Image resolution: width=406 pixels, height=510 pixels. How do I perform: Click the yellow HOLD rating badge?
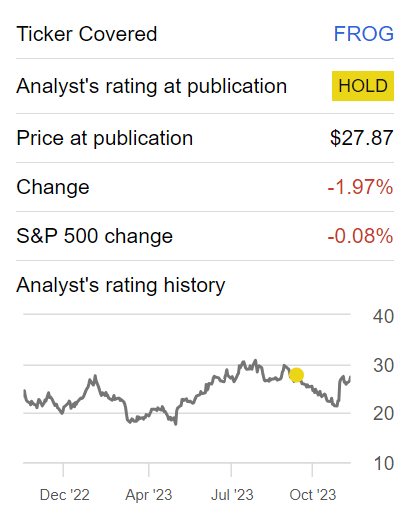pyautogui.click(x=363, y=86)
